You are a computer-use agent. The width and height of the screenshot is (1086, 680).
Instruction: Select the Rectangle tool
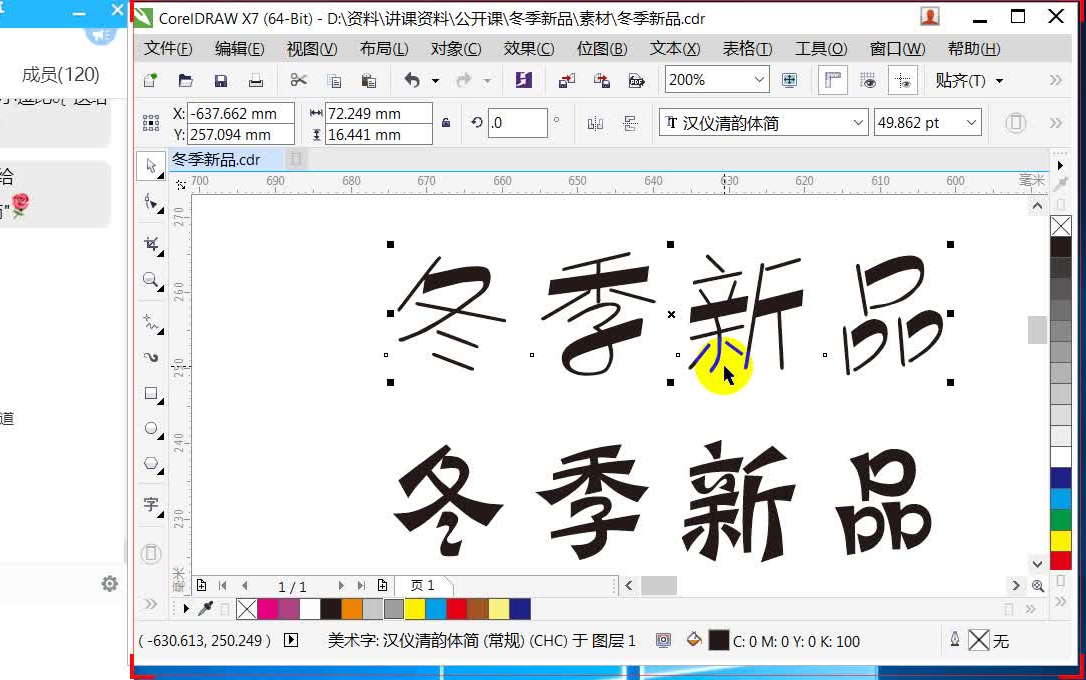pos(151,394)
